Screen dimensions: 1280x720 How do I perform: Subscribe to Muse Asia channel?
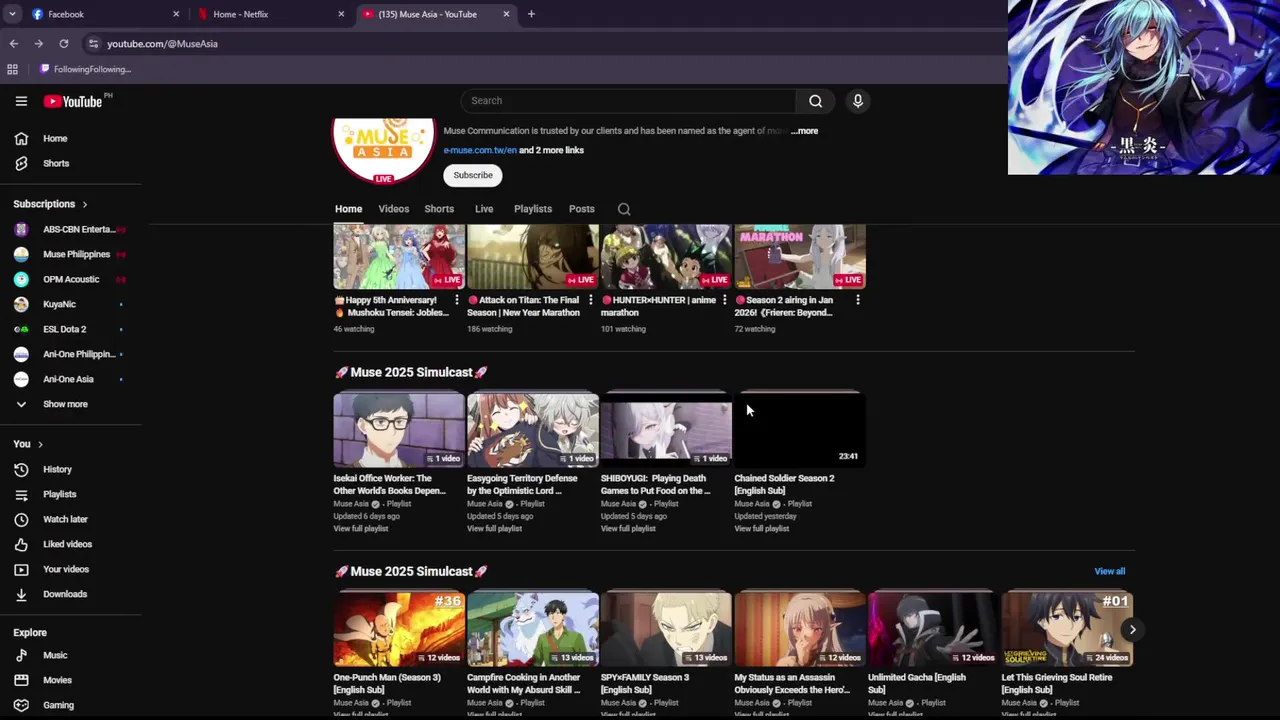473,176
